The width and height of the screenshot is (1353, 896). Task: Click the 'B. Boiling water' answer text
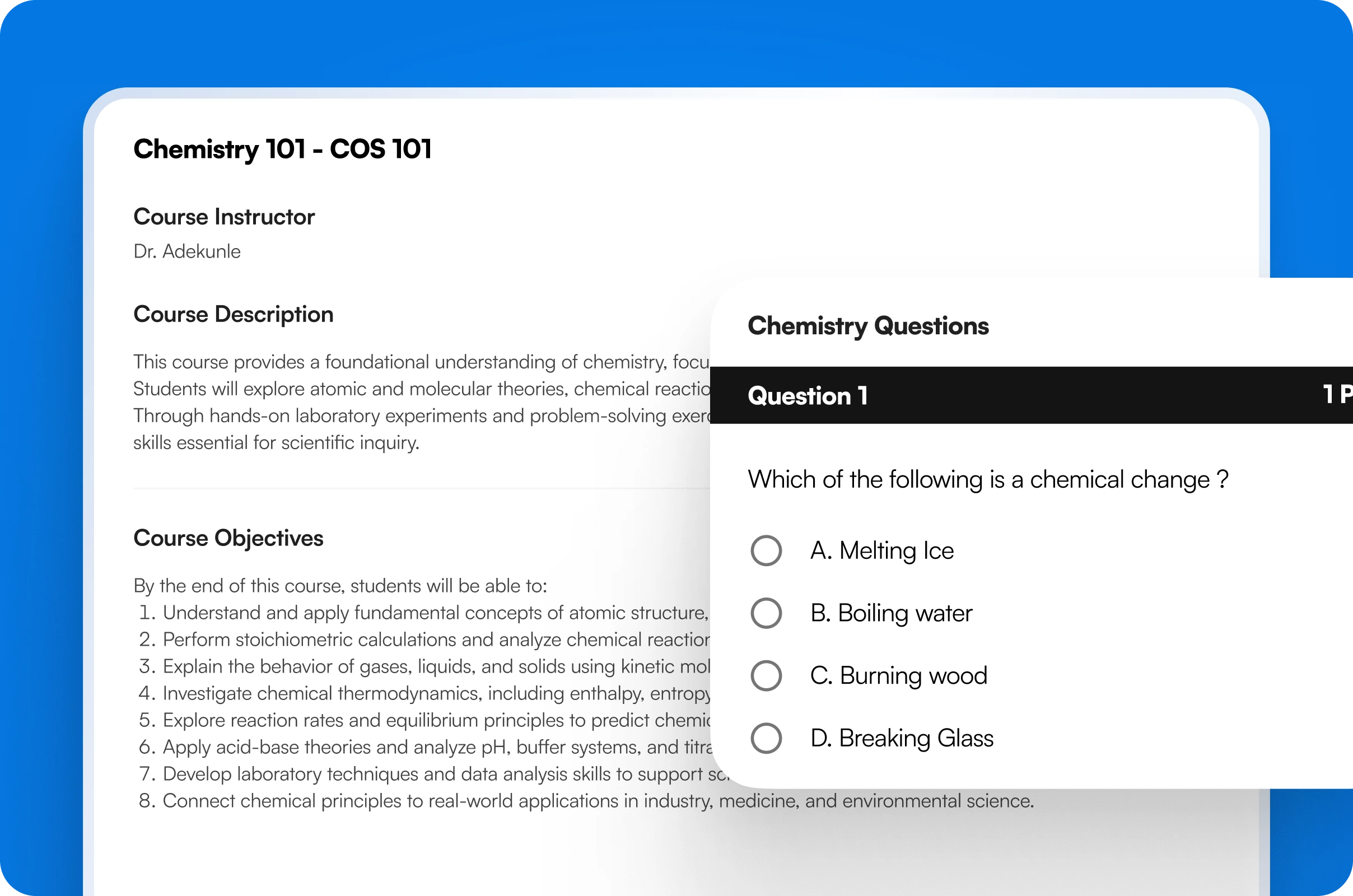coord(891,613)
